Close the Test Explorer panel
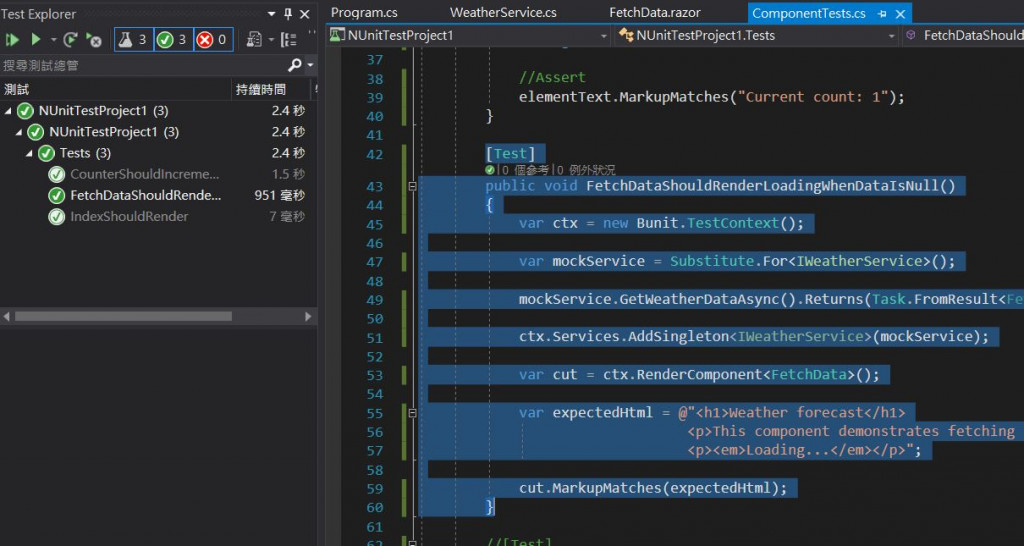Viewport: 1024px width, 546px height. coord(304,14)
